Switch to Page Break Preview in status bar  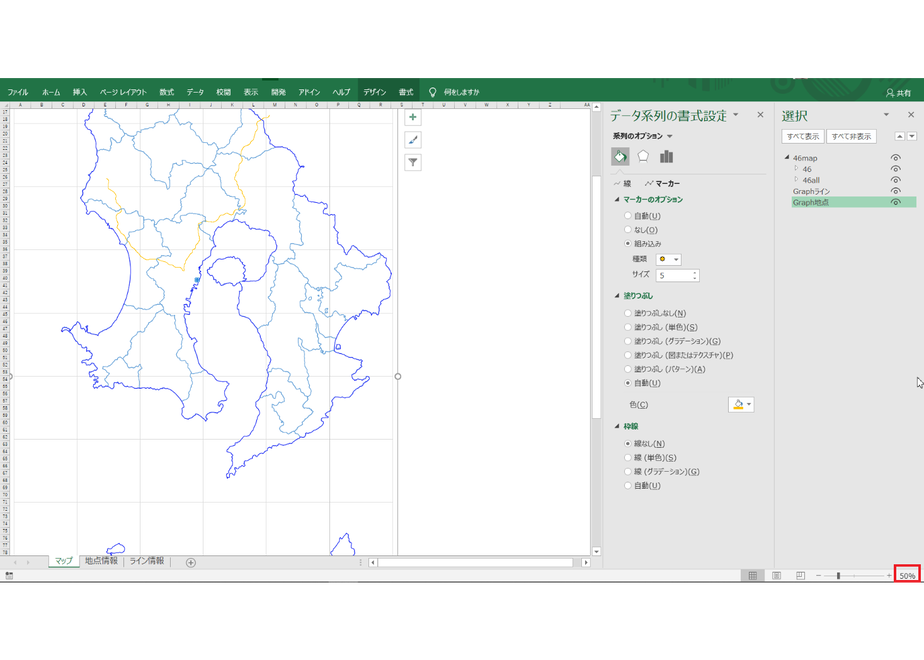[800, 576]
